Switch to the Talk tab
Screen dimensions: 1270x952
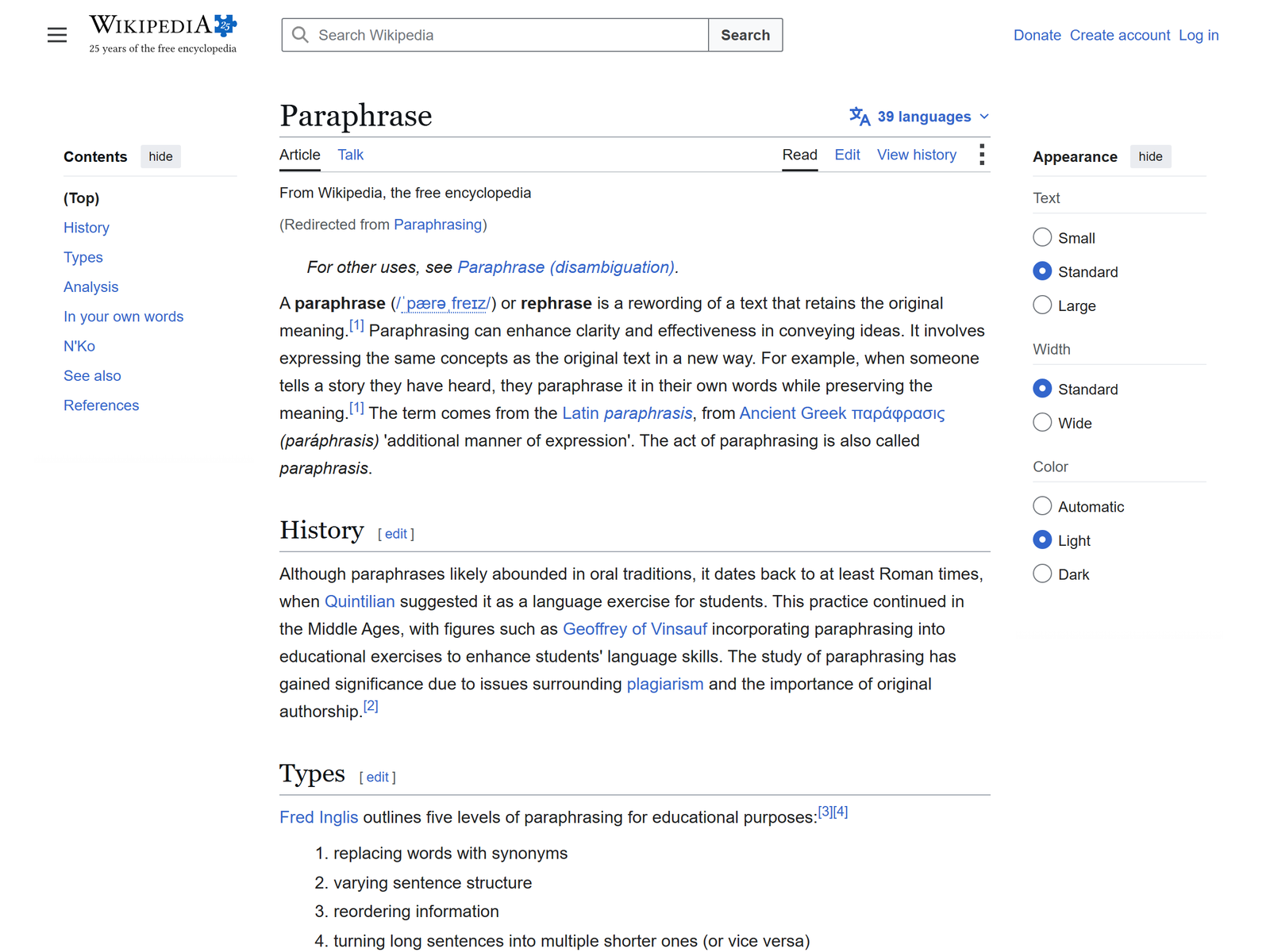350,155
